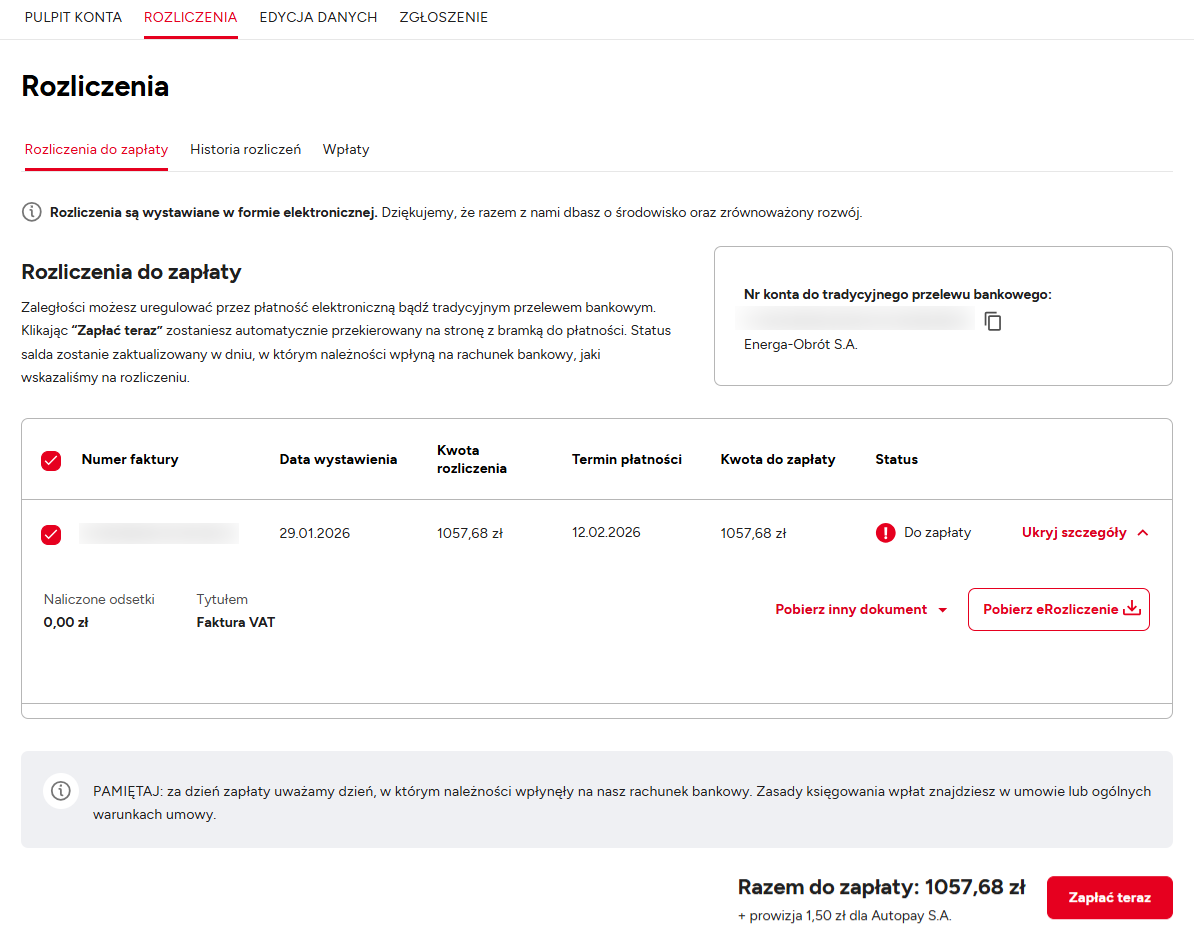This screenshot has height=940, width=1194.
Task: Toggle the select-all checkbox beside Numer faktury
Action: (51, 460)
